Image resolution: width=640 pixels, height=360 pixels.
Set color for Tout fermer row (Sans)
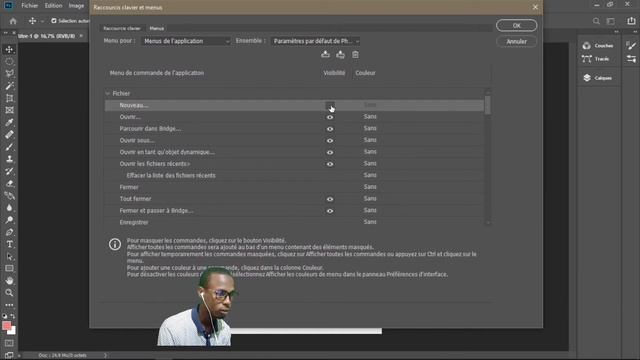point(370,199)
